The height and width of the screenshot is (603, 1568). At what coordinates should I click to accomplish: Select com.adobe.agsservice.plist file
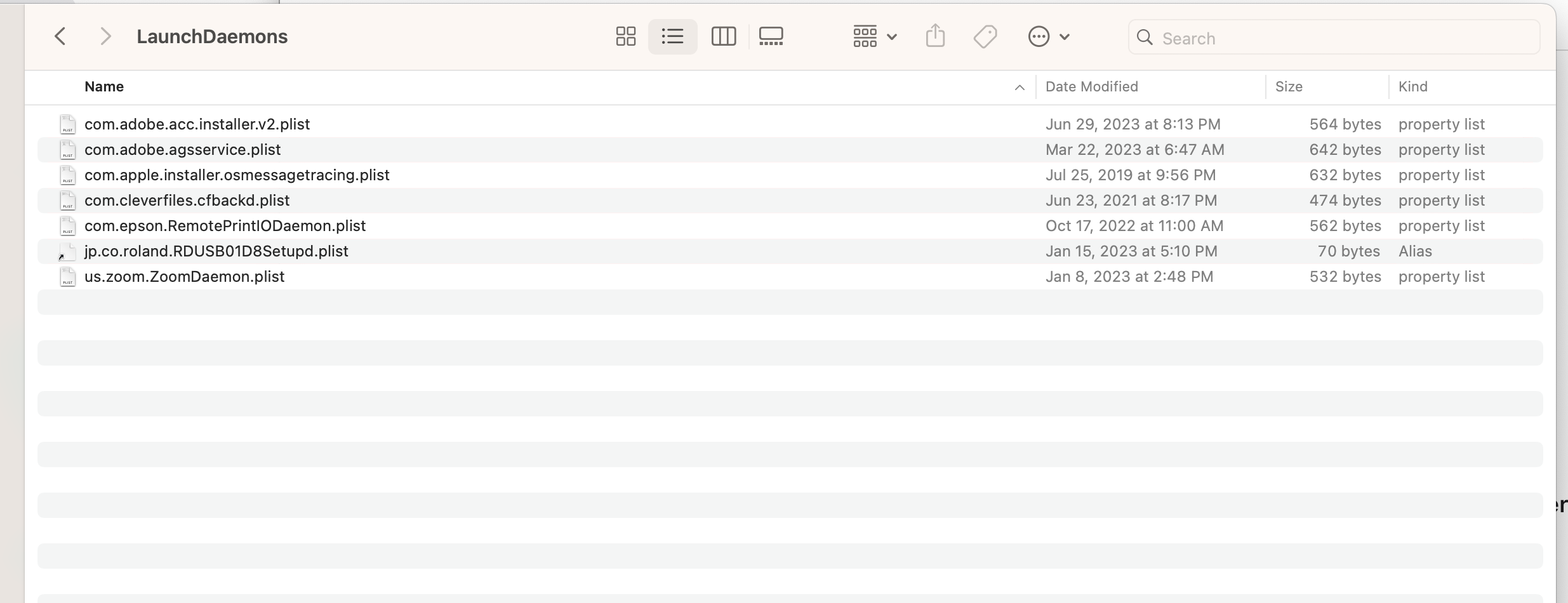[182, 150]
